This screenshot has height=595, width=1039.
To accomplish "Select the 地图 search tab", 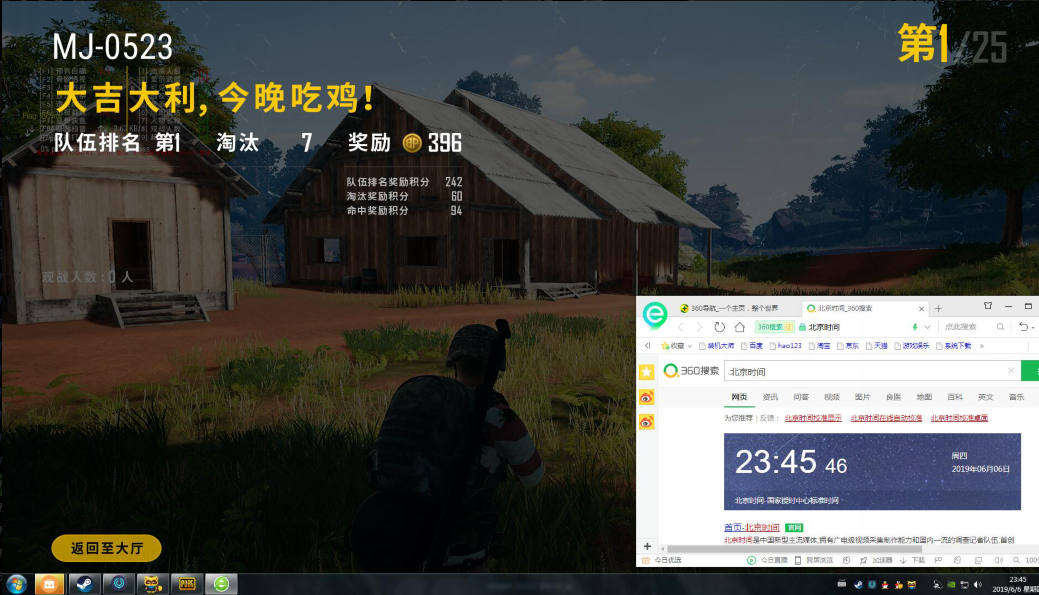I will tap(924, 397).
